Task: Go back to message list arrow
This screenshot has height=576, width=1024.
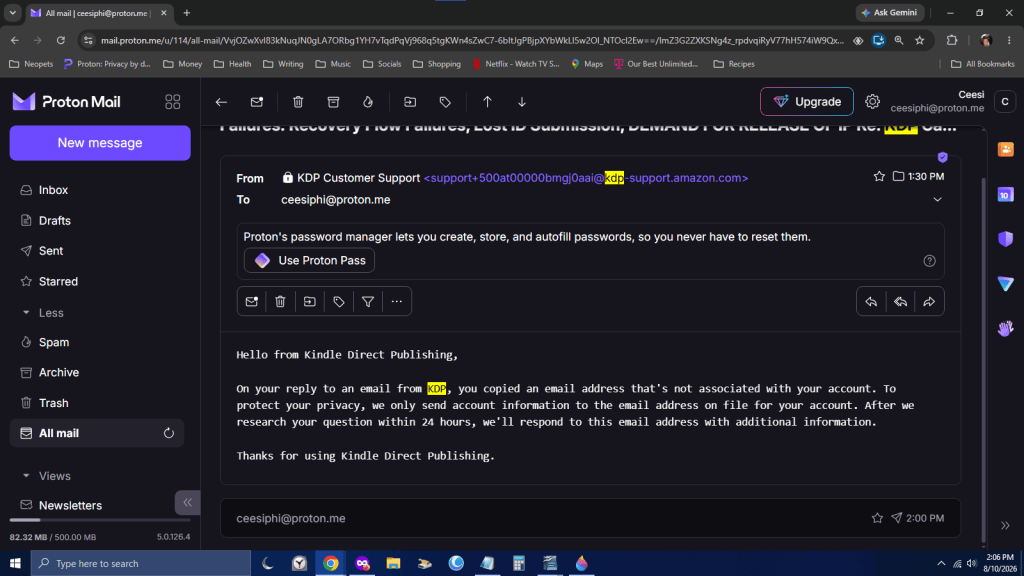Action: [x=221, y=102]
